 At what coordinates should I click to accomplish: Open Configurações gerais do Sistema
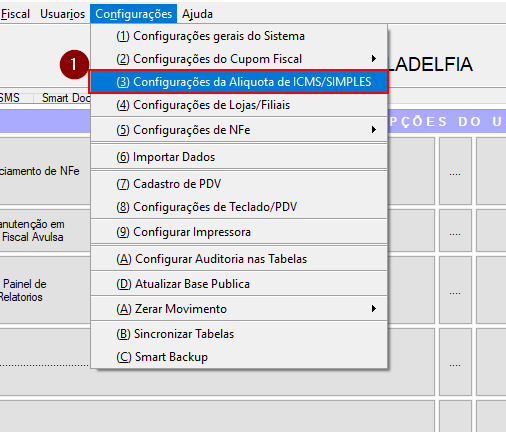point(239,36)
